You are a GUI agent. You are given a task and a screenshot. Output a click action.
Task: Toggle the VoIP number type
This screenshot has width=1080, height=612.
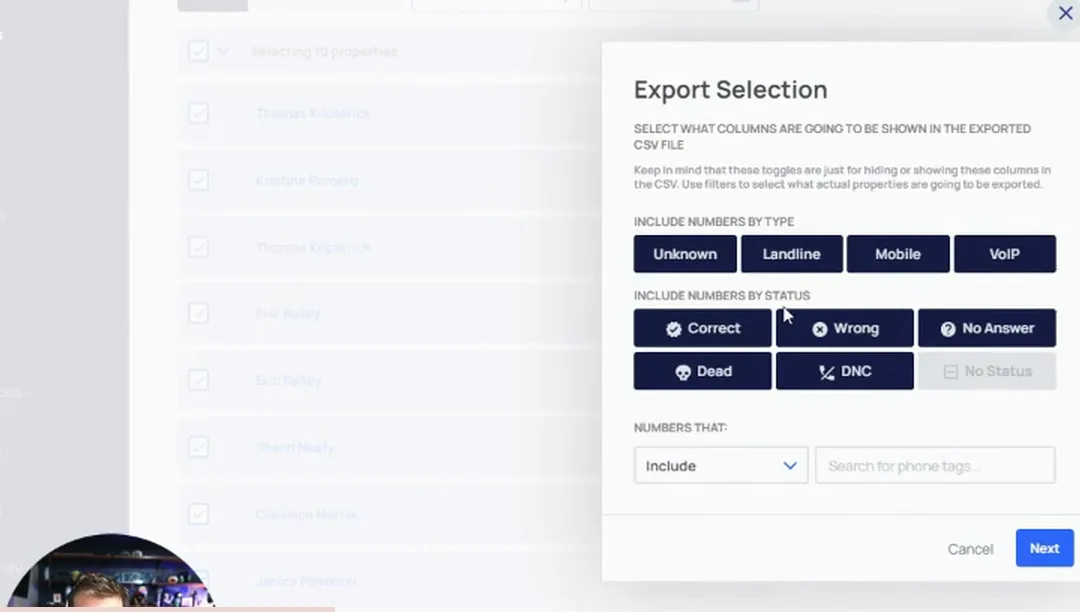(x=1004, y=254)
